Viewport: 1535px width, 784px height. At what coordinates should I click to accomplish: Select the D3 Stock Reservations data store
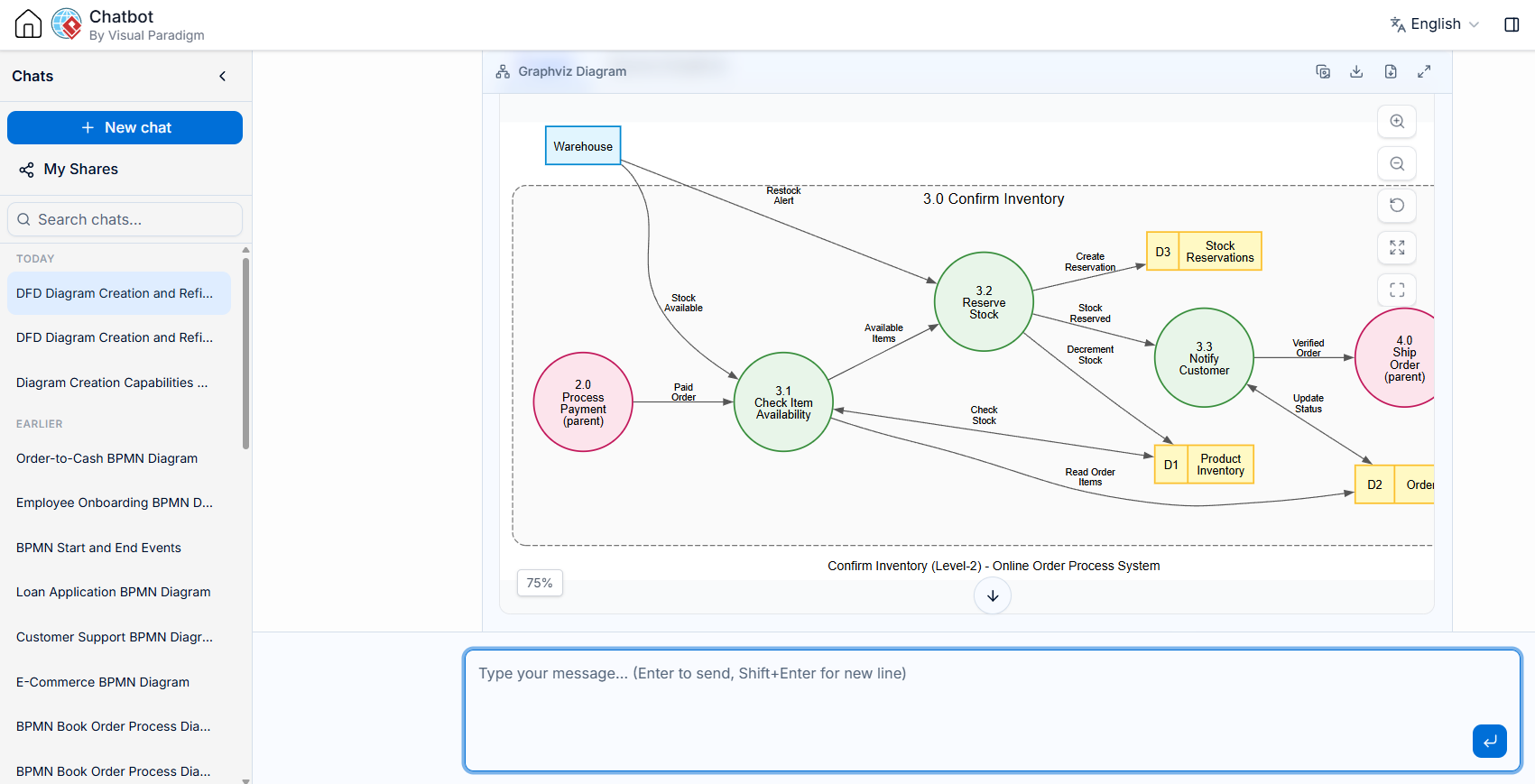[1204, 251]
